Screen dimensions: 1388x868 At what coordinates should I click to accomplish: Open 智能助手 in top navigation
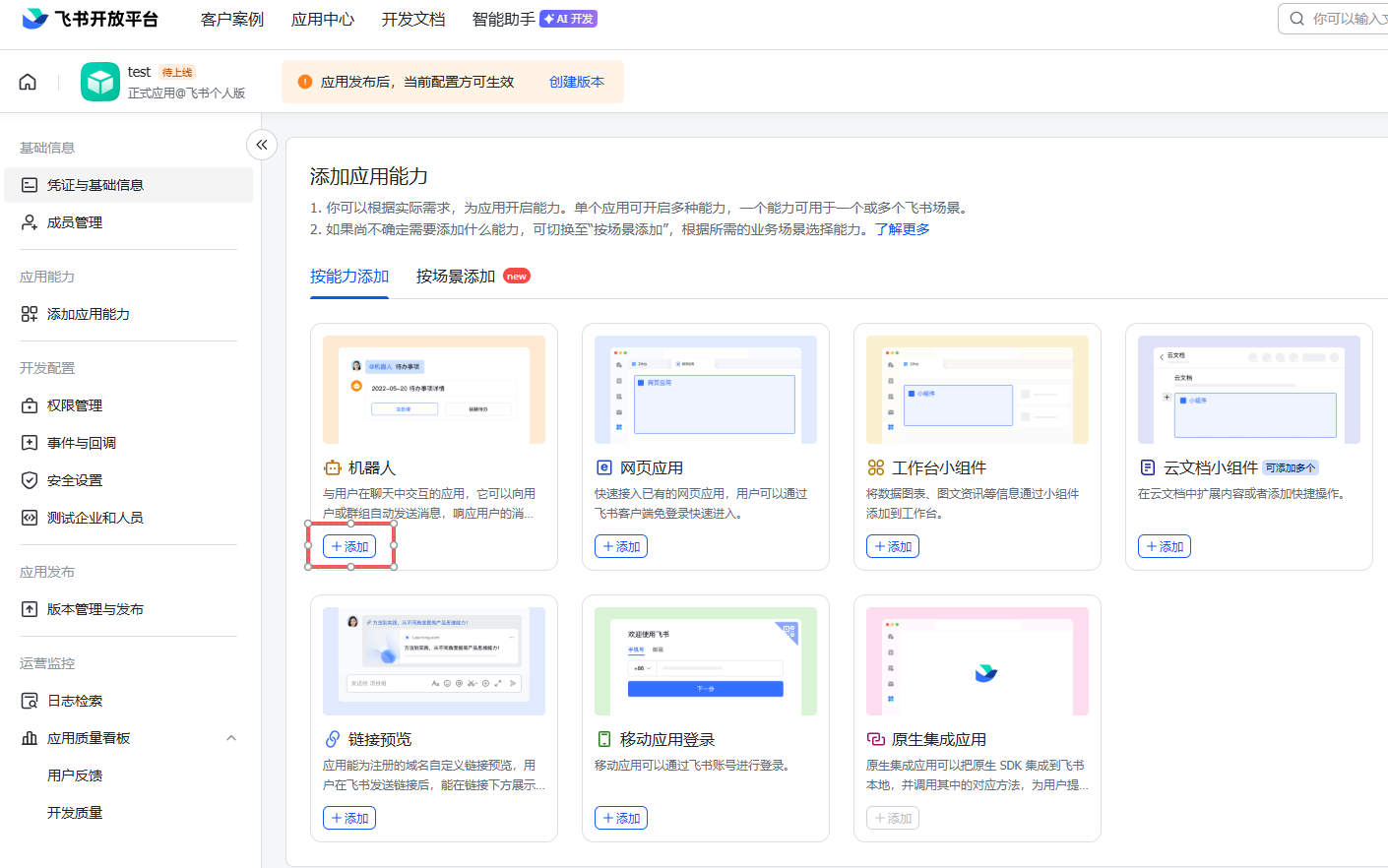click(x=504, y=20)
